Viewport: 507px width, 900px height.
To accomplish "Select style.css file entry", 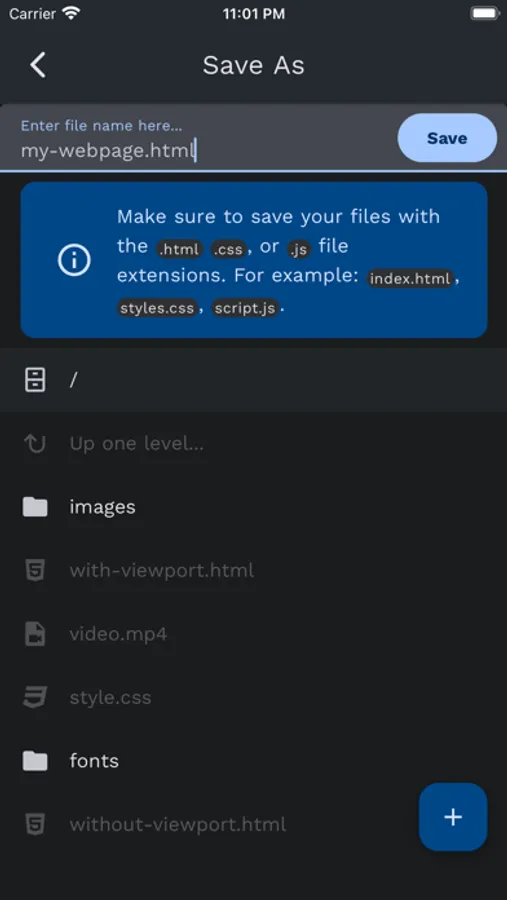I will pyautogui.click(x=110, y=698).
